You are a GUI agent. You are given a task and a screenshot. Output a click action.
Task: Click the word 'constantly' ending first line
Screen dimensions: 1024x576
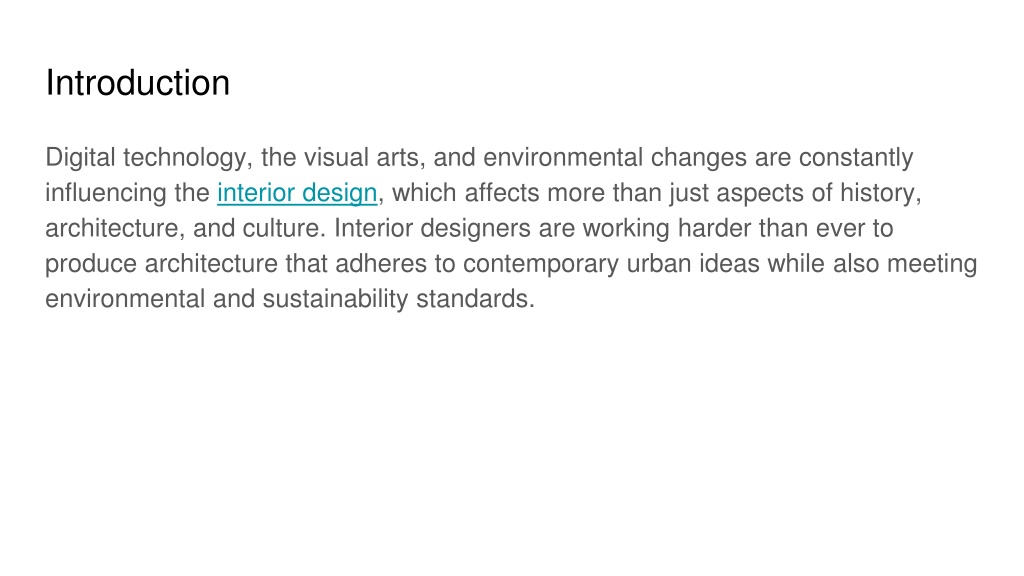(x=856, y=158)
